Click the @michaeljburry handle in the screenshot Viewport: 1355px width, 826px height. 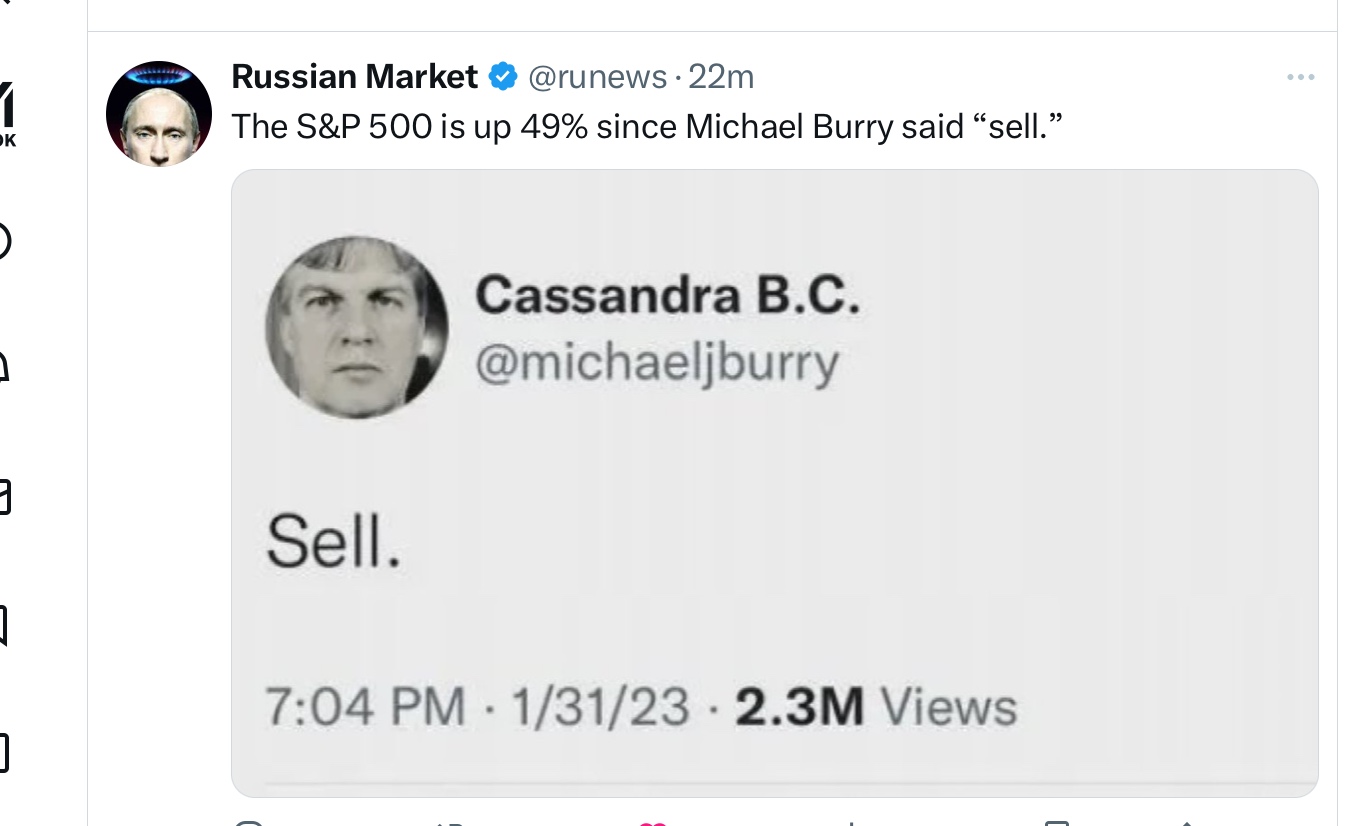[x=656, y=365]
